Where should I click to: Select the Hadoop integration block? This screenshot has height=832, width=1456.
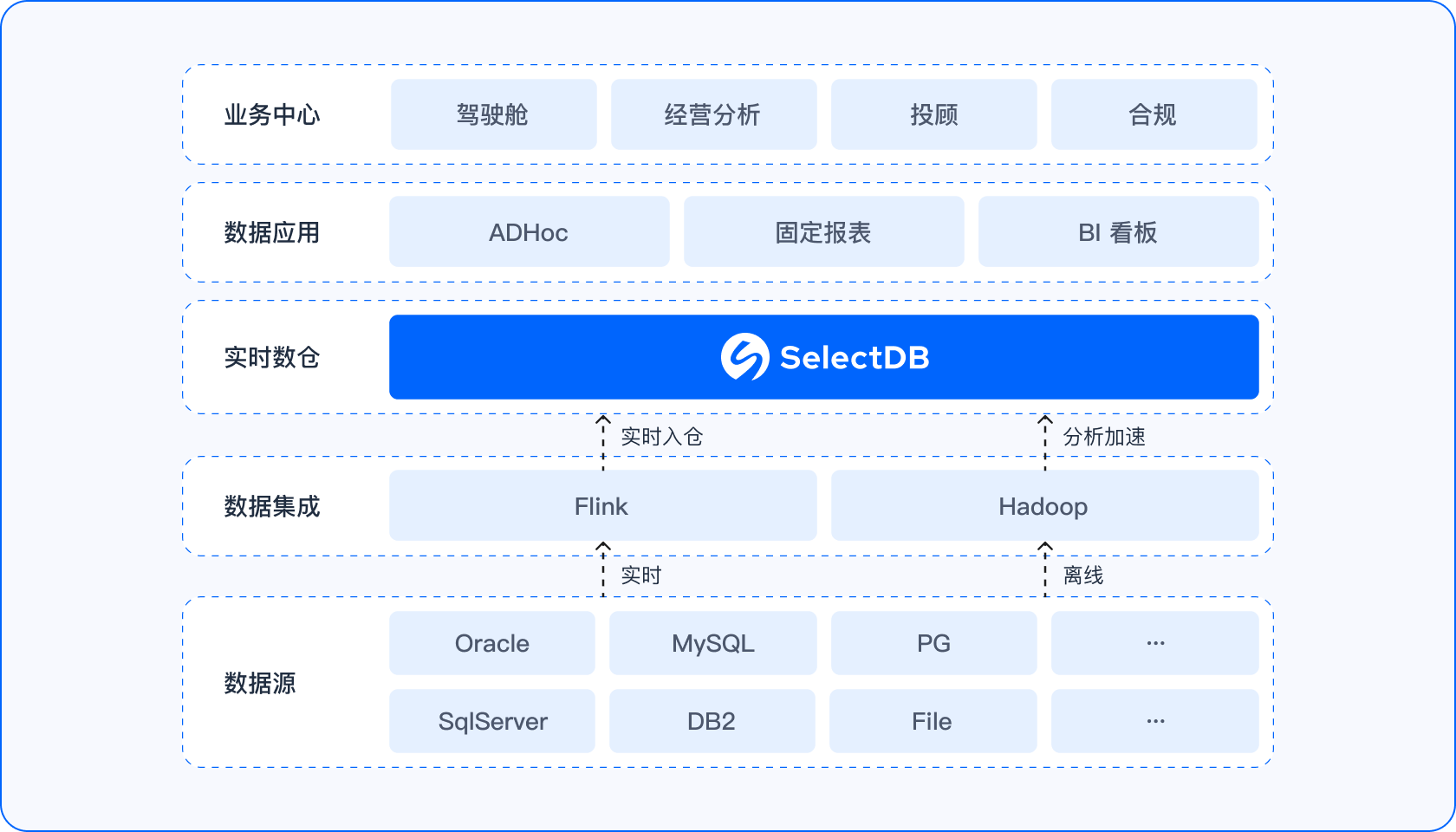coord(1044,505)
